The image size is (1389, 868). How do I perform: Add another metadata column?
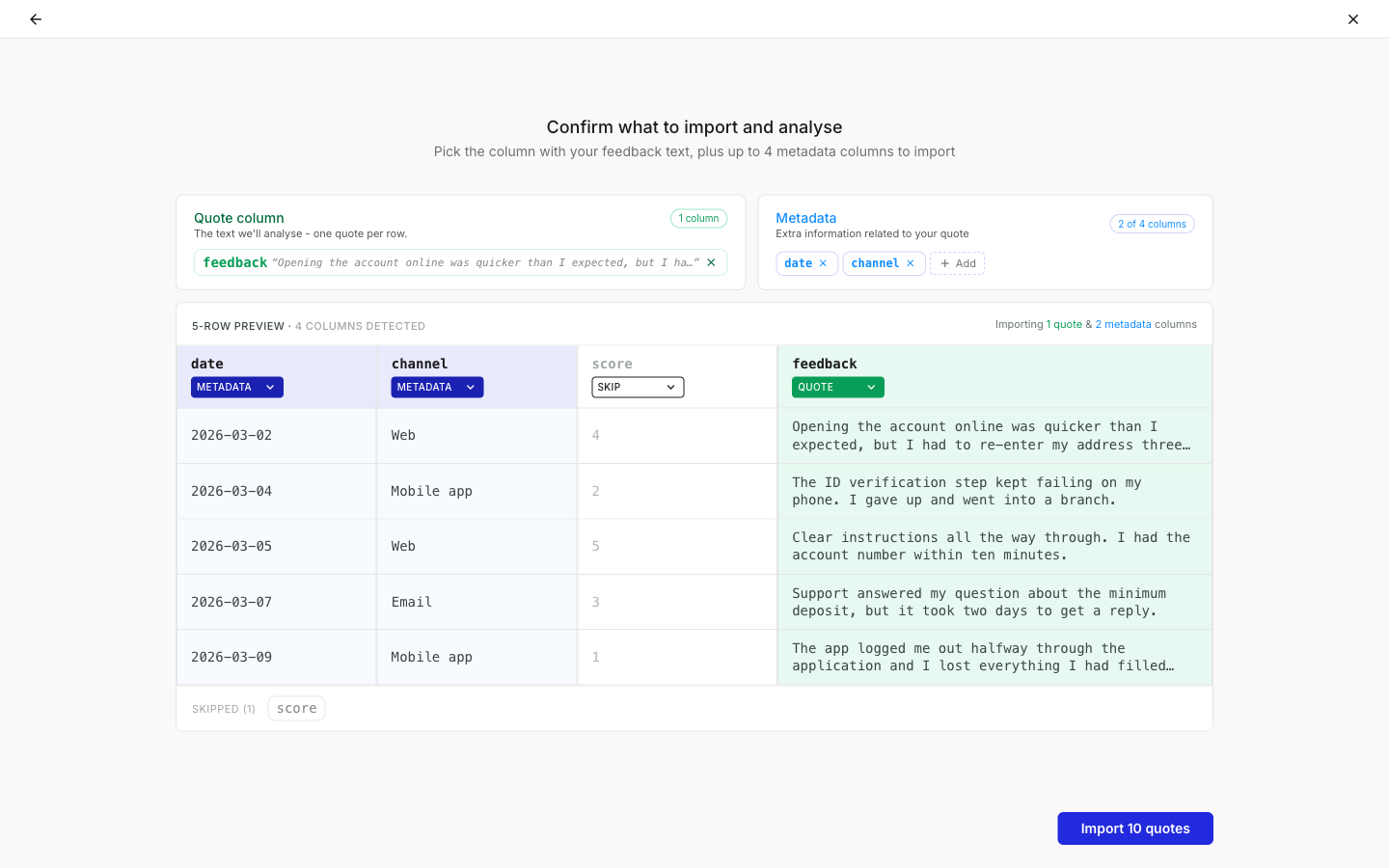tap(957, 263)
